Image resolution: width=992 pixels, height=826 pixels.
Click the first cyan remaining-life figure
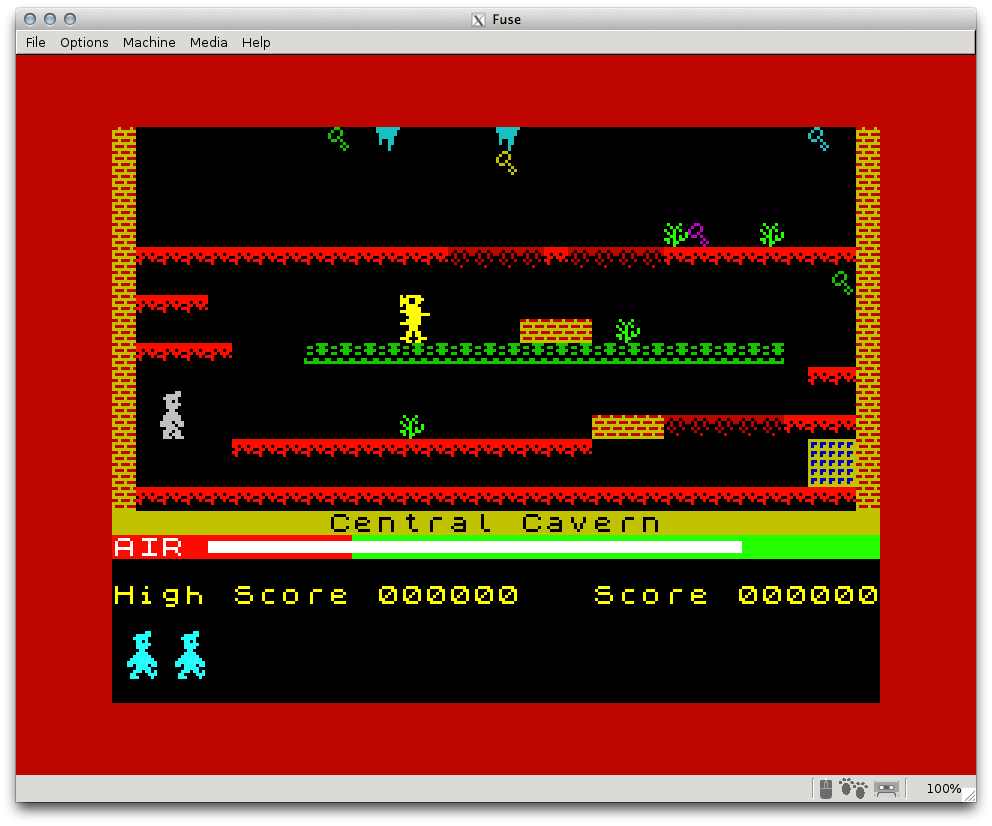tap(142, 656)
